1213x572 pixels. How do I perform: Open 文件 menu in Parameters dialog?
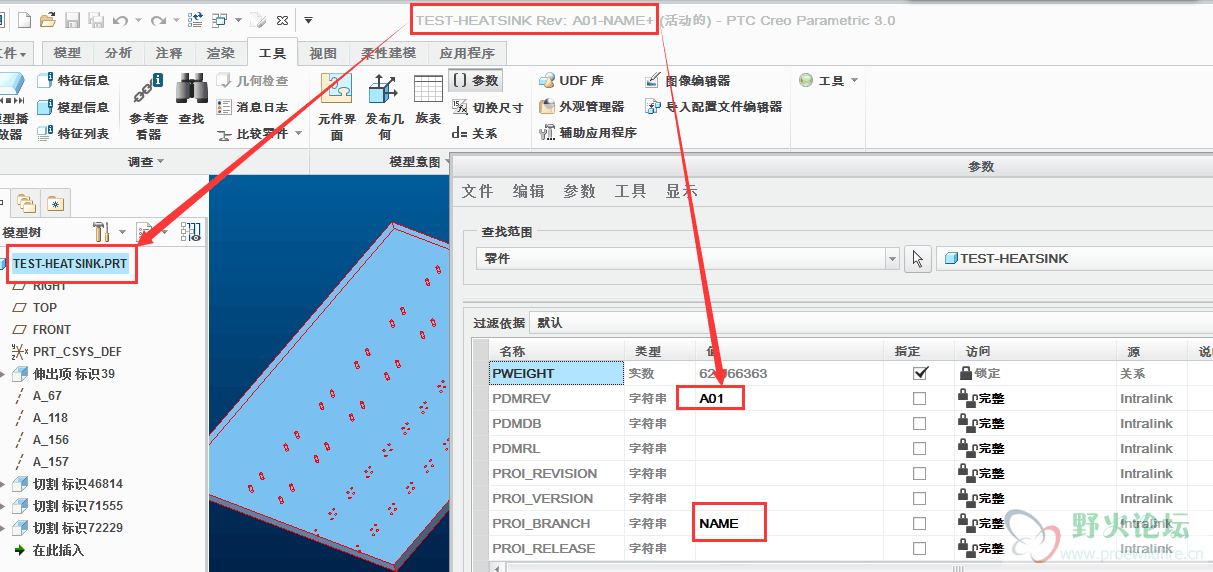click(x=478, y=191)
